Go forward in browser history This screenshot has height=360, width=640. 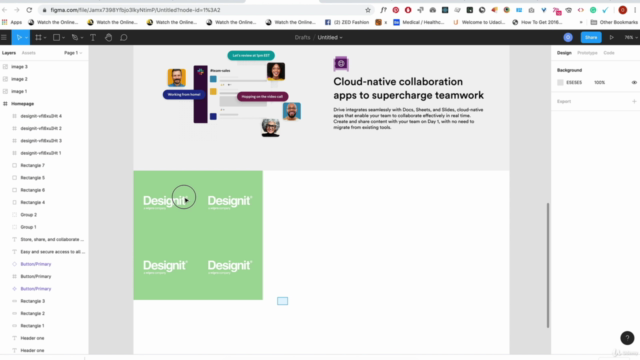[17, 10]
